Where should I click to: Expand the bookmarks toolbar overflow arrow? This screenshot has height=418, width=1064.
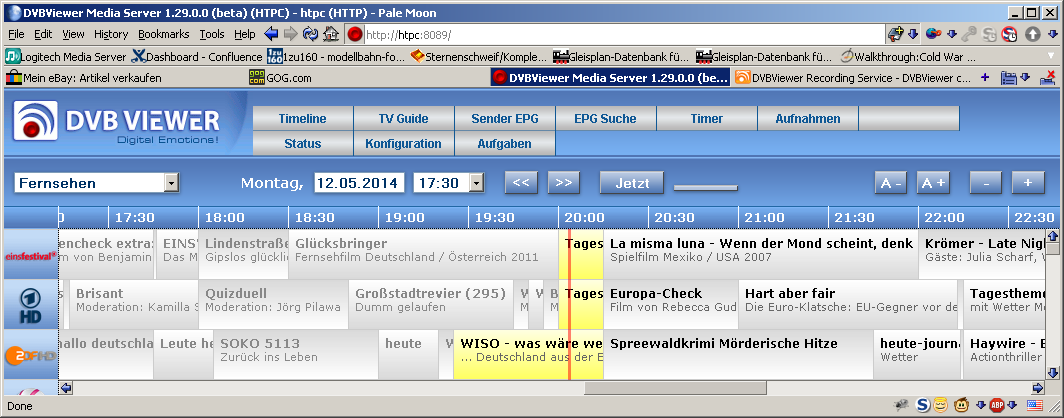(x=1051, y=56)
